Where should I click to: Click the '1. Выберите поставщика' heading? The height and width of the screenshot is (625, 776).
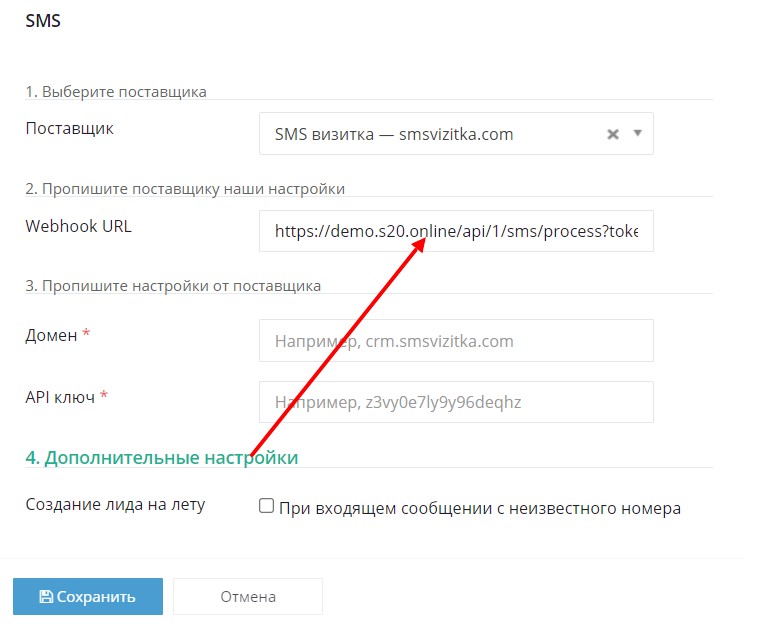point(116,92)
